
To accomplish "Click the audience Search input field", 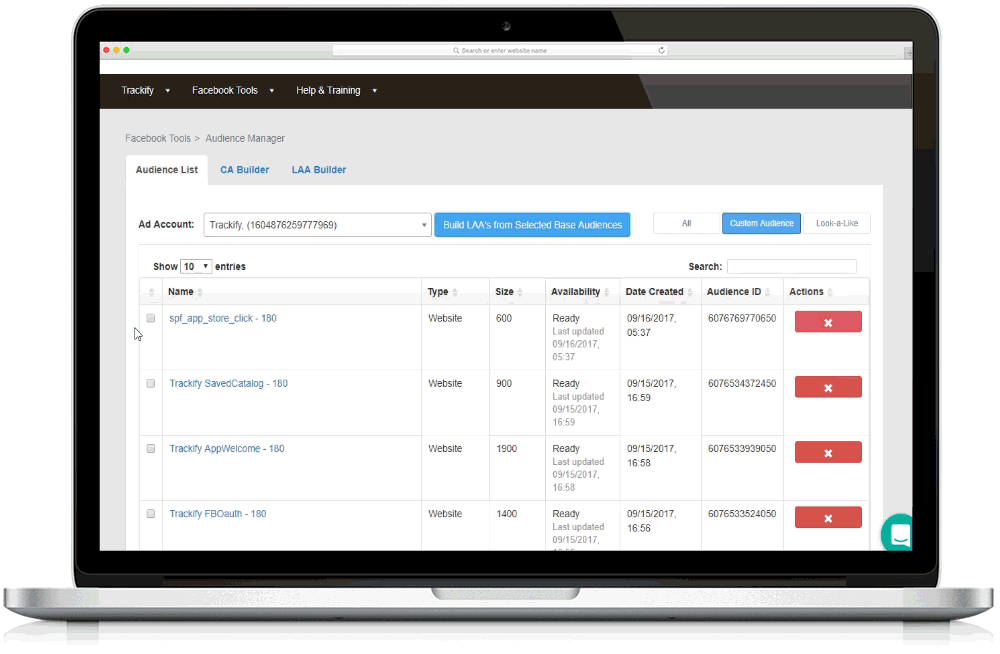I will 791,266.
